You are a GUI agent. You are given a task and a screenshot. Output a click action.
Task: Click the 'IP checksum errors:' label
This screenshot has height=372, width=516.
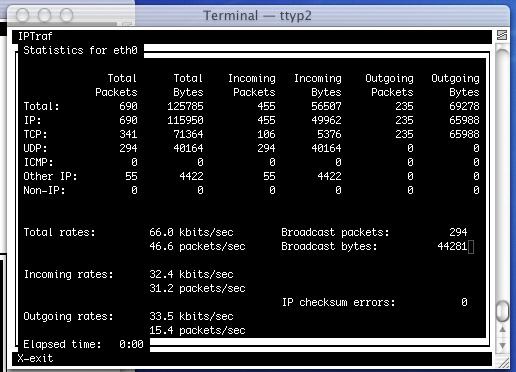[x=339, y=302]
